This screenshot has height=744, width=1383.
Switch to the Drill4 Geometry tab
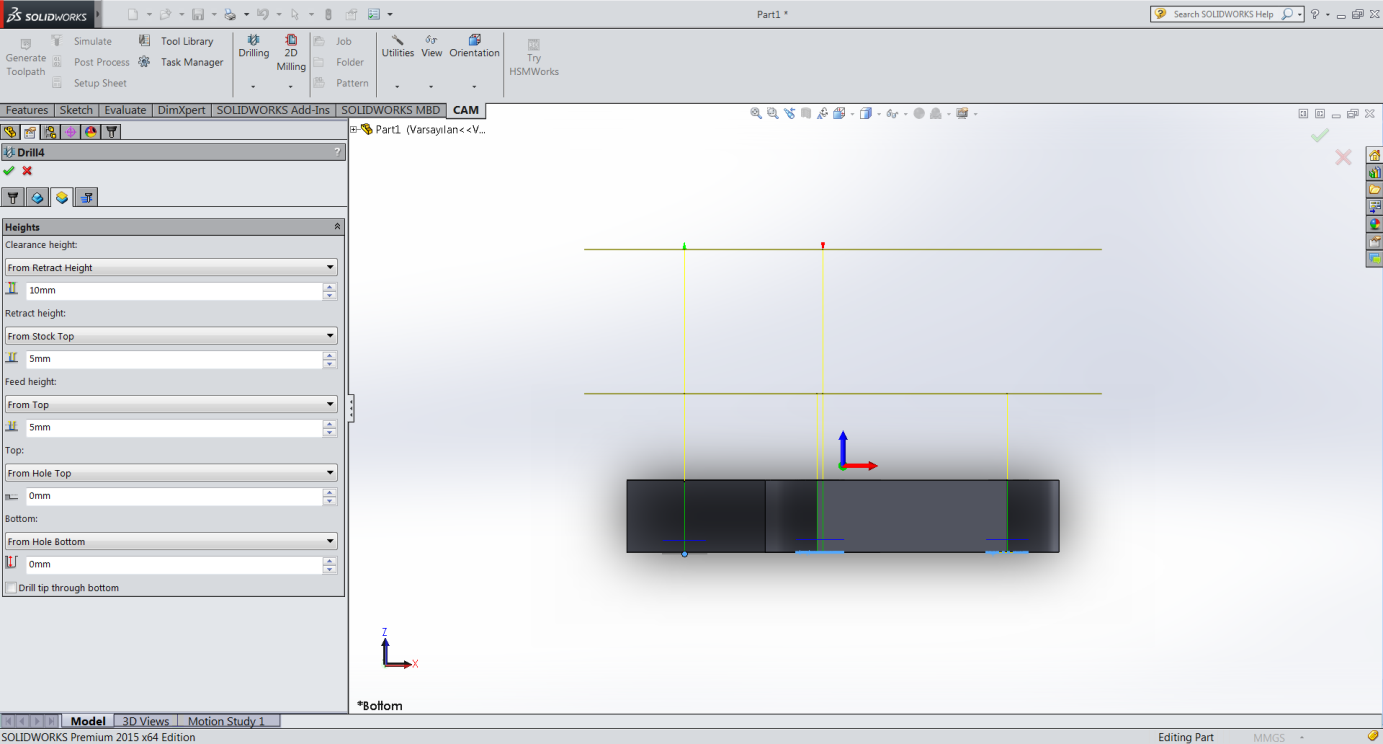pyautogui.click(x=37, y=197)
